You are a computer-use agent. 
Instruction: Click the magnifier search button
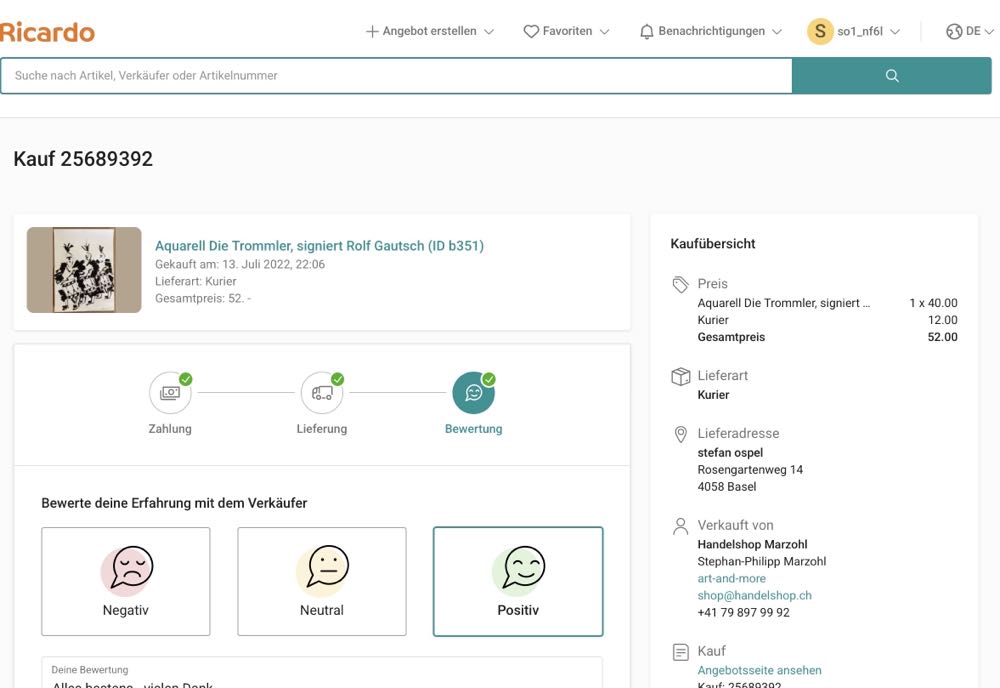[891, 76]
